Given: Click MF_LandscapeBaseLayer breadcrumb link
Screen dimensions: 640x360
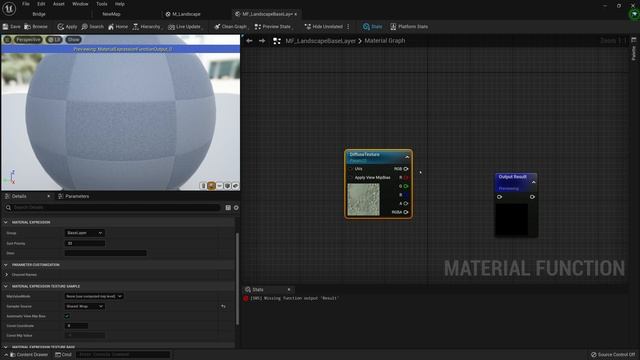Looking at the screenshot, I should 320,41.
